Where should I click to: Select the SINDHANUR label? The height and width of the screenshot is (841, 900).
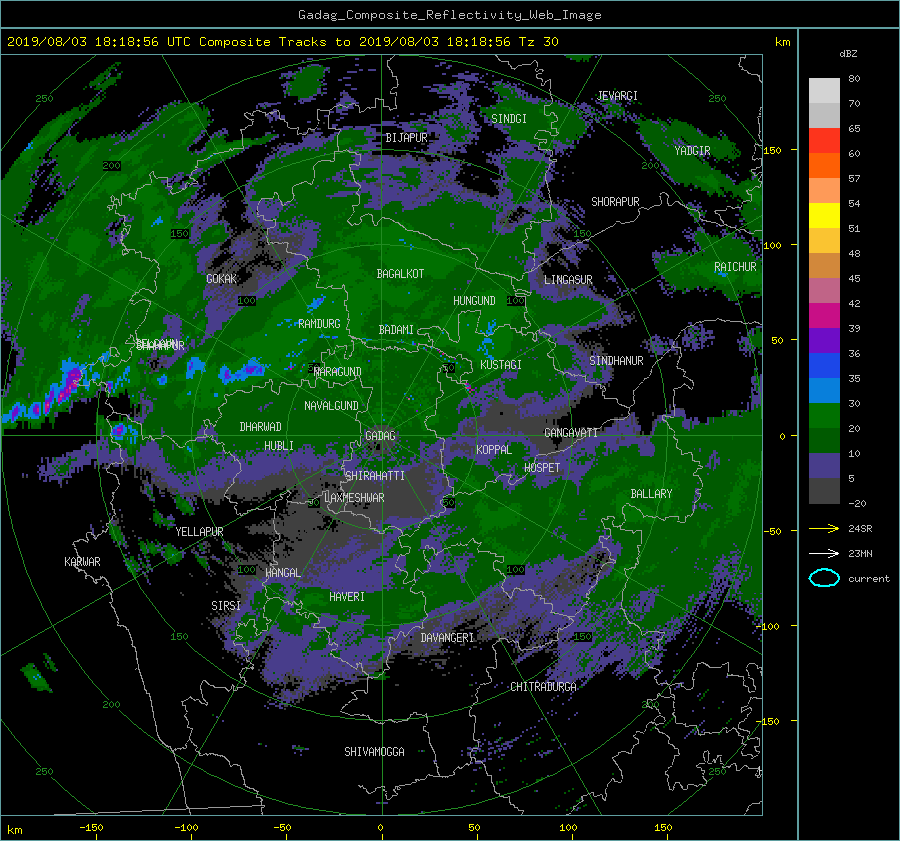coord(616,361)
